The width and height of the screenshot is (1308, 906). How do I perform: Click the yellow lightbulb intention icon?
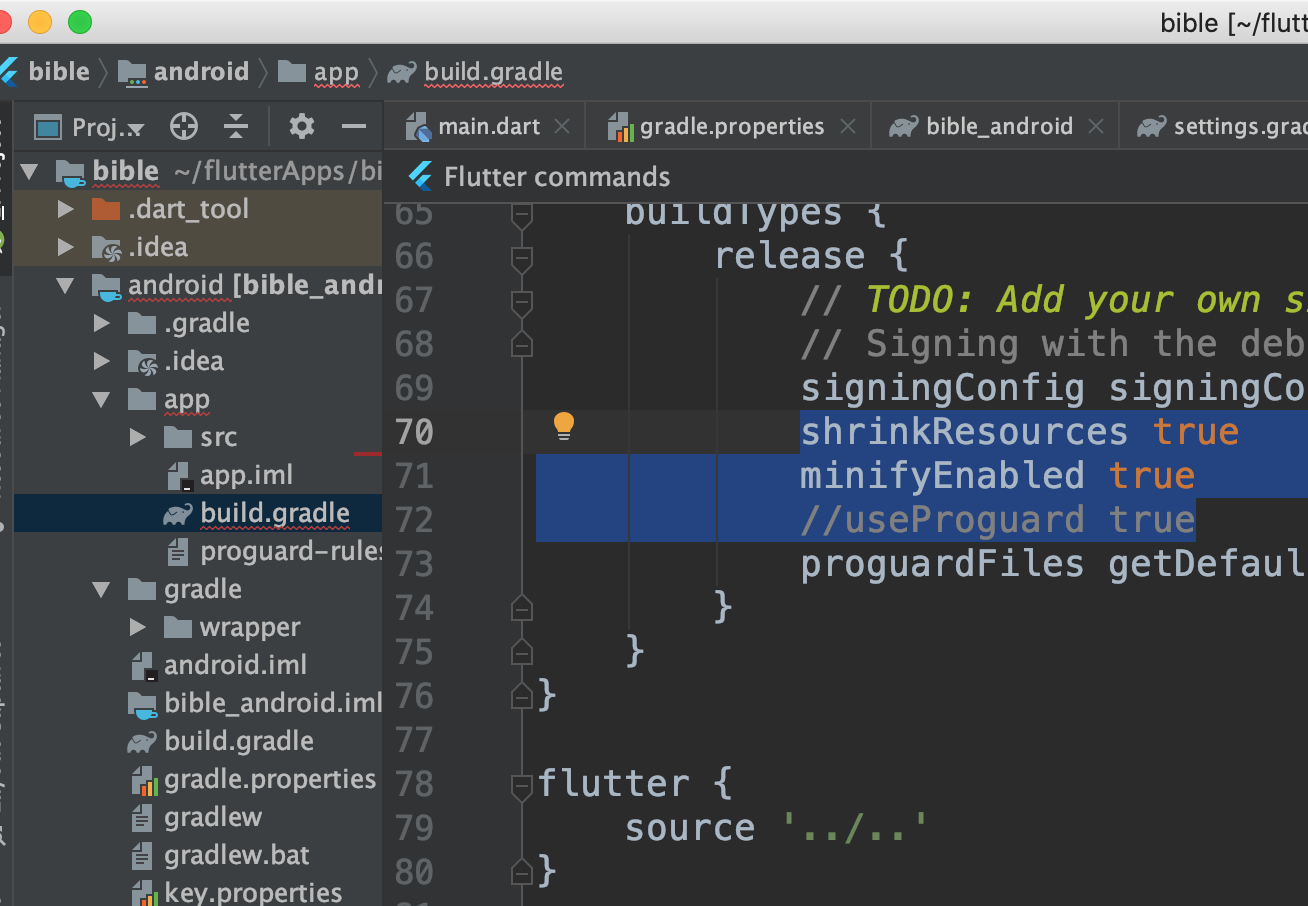tap(564, 426)
